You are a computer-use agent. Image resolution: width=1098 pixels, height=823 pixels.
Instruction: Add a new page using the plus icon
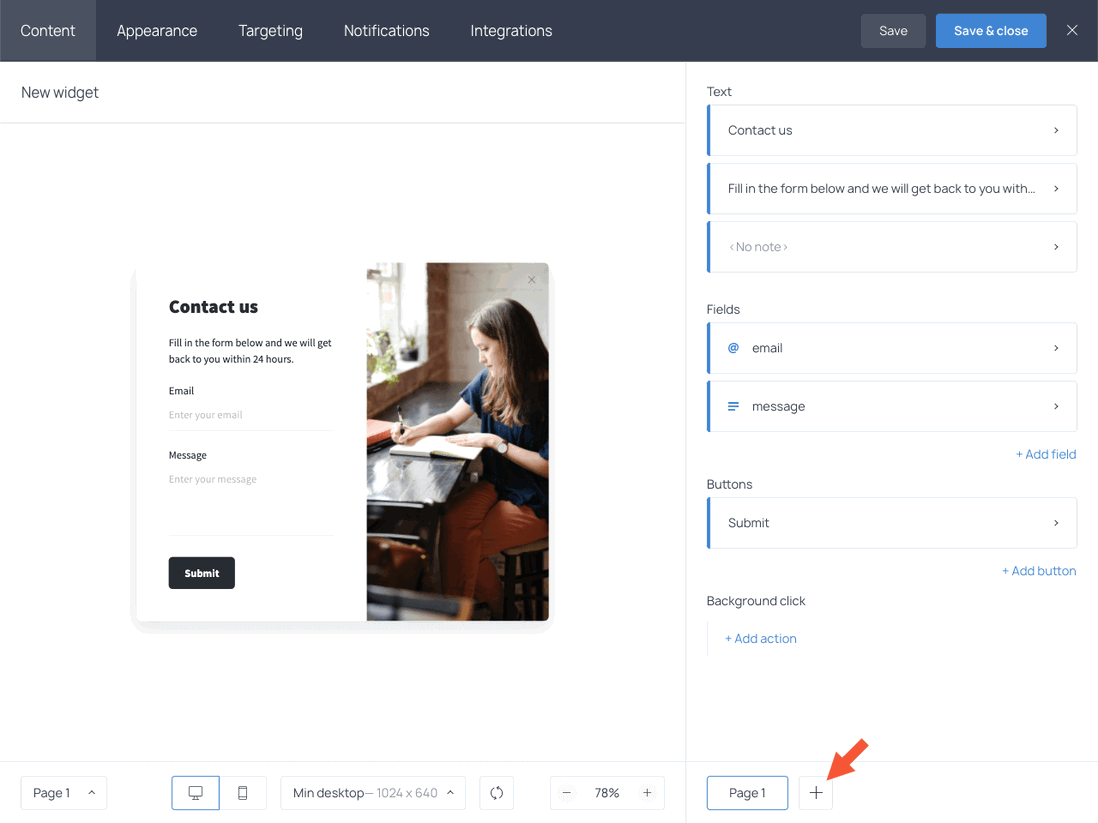tap(815, 792)
